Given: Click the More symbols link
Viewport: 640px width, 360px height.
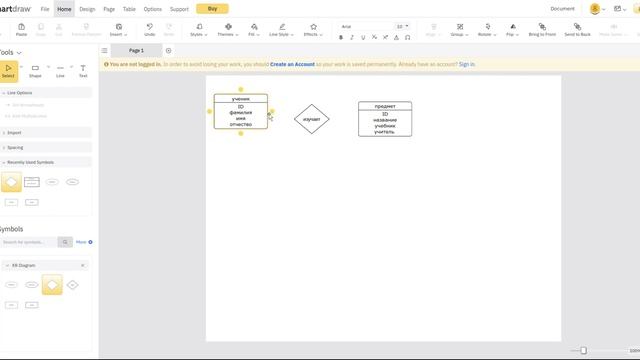Looking at the screenshot, I should [x=84, y=242].
